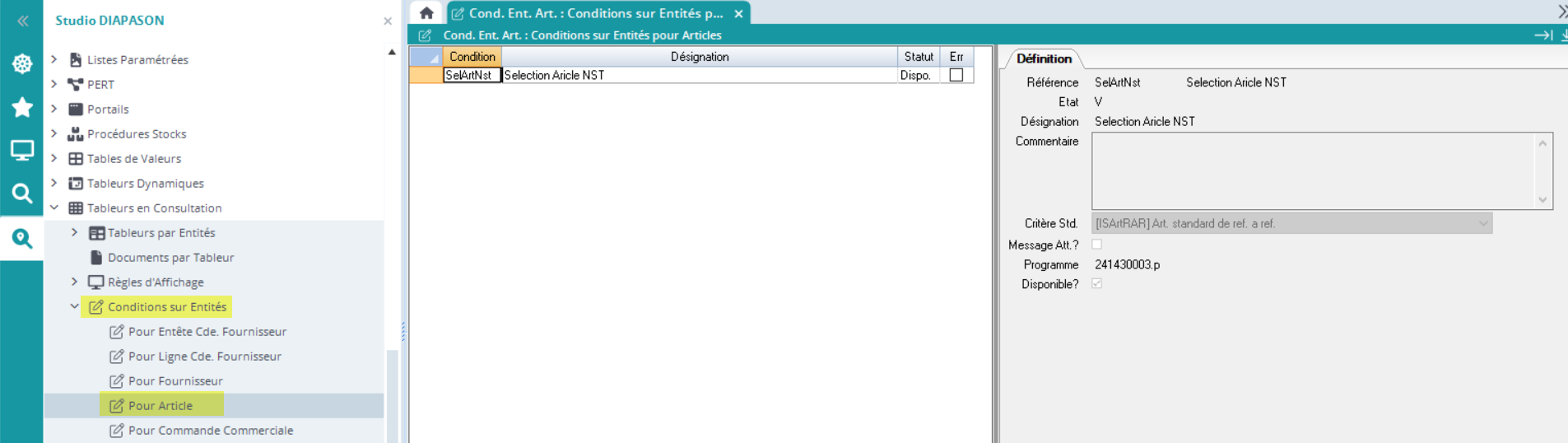
Task: Open the Critère Std. dropdown
Action: tap(1482, 223)
